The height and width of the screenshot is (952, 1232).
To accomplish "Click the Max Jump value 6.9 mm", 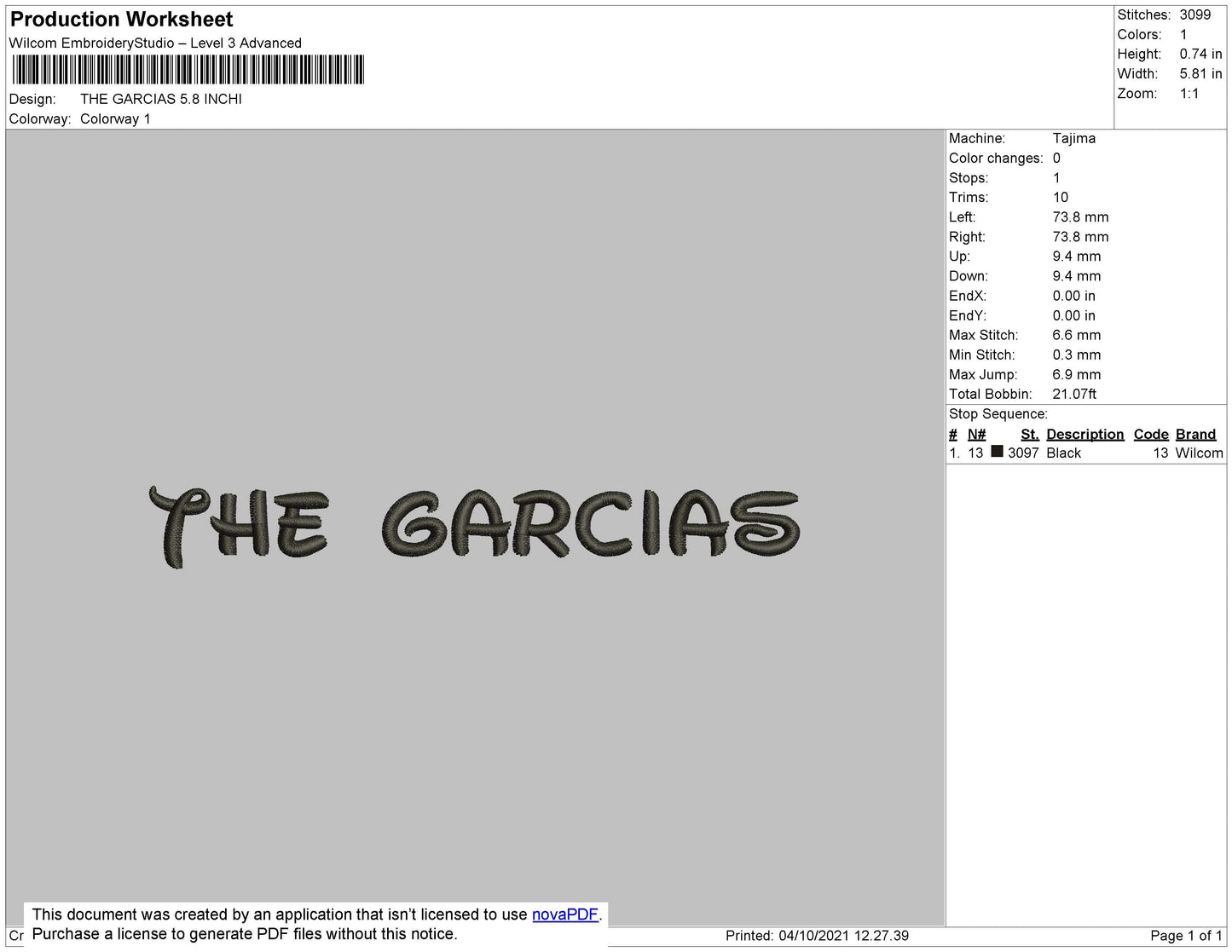I will coord(1077,374).
